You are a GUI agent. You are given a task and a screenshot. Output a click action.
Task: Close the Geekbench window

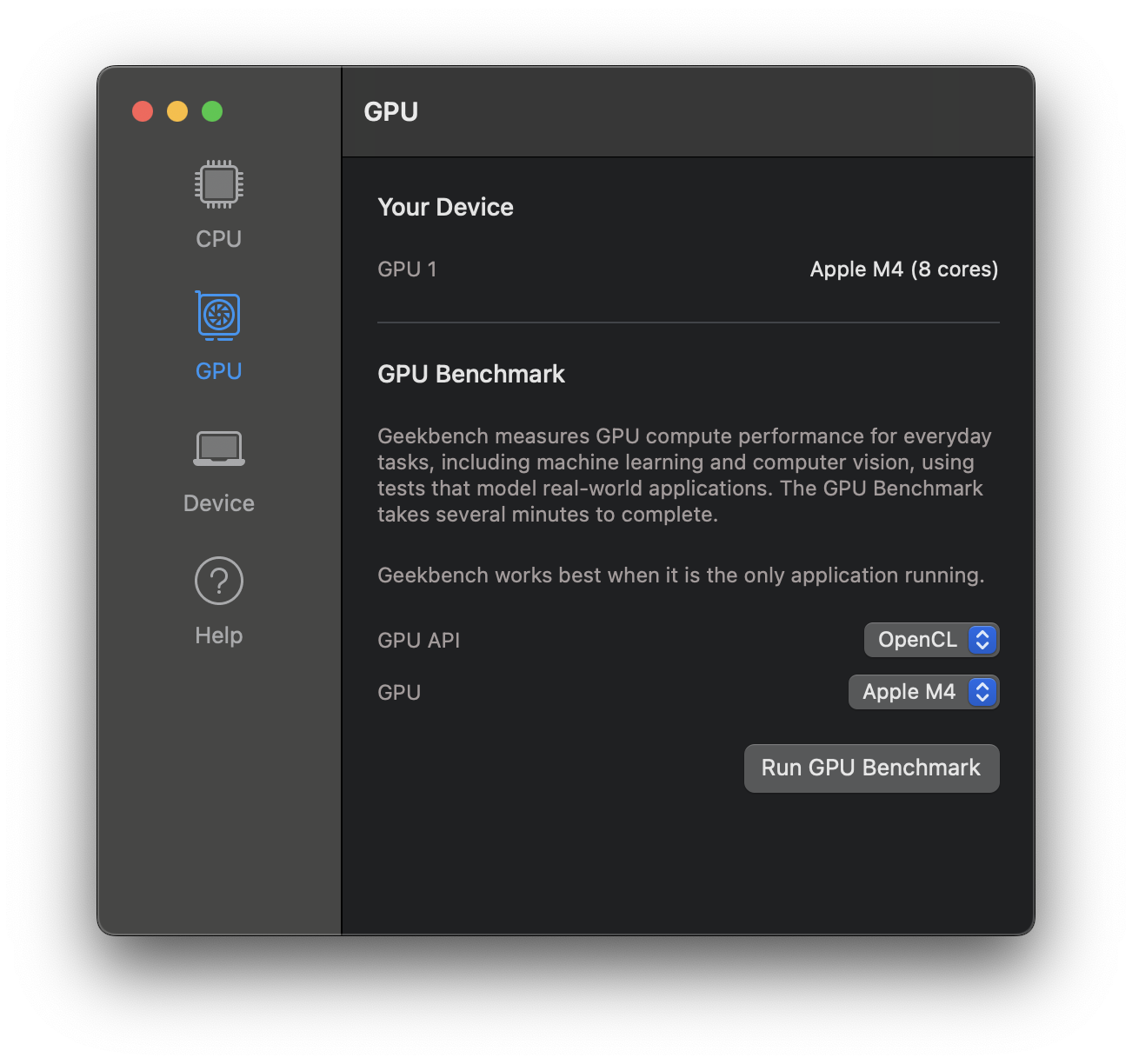(143, 111)
